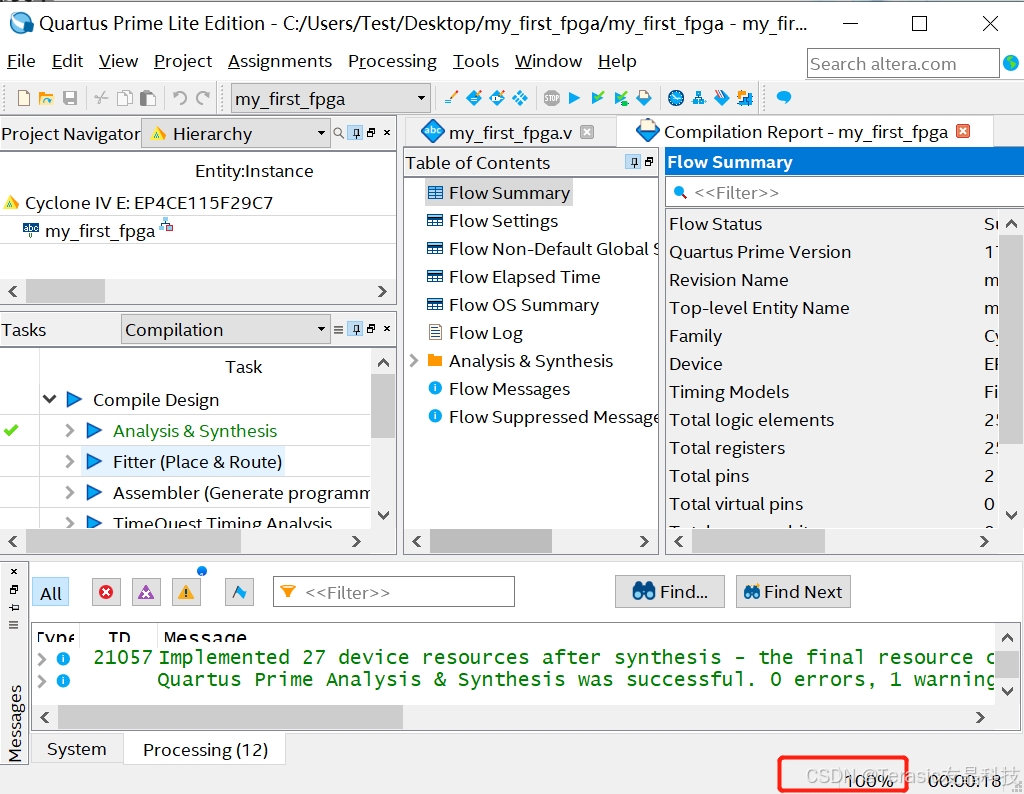The image size is (1024, 794).
Task: Click the Search altera.com field
Action: coord(903,63)
